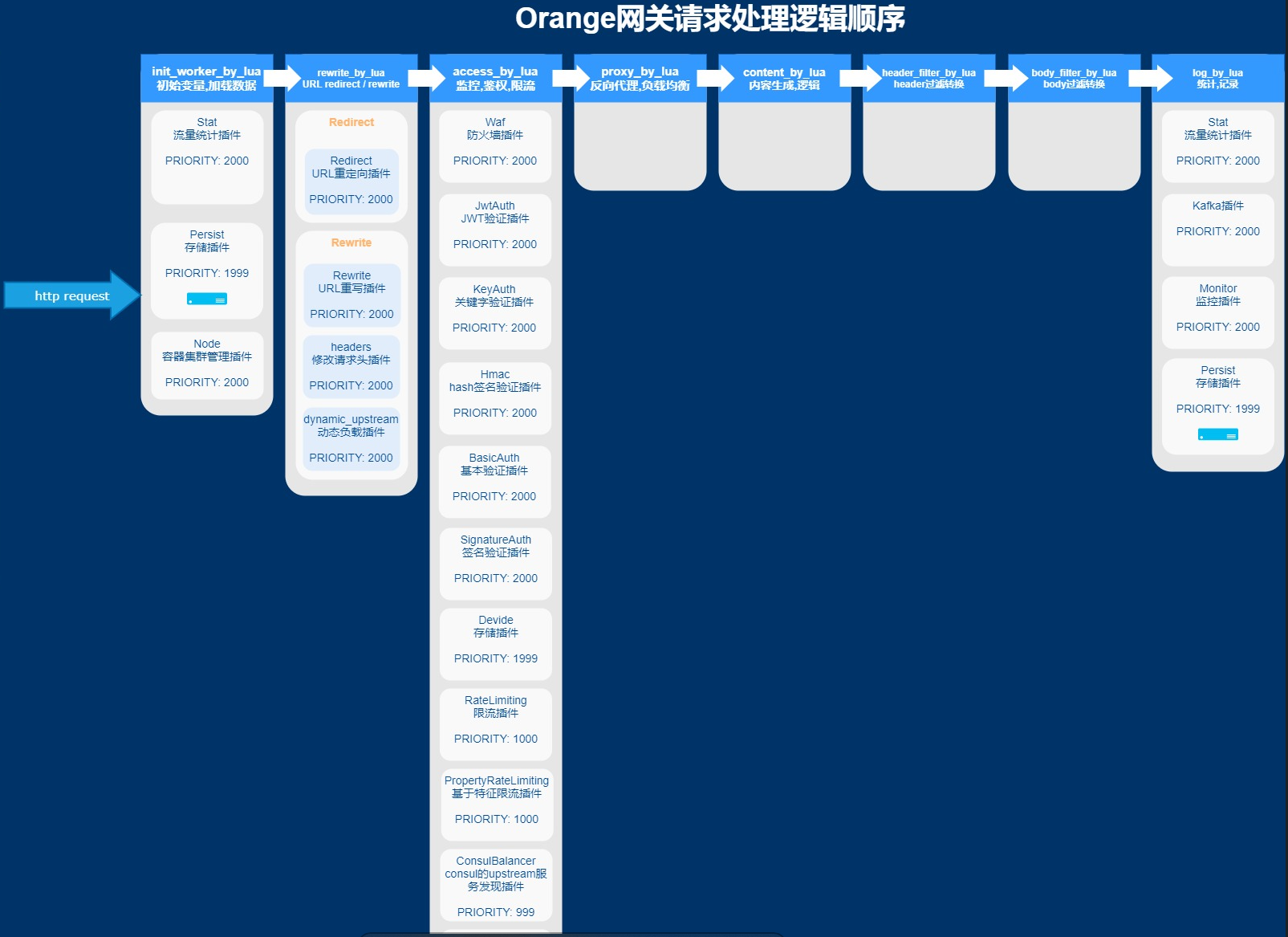Click the orange Rewrite group title
This screenshot has width=1288, height=937.
click(x=351, y=242)
